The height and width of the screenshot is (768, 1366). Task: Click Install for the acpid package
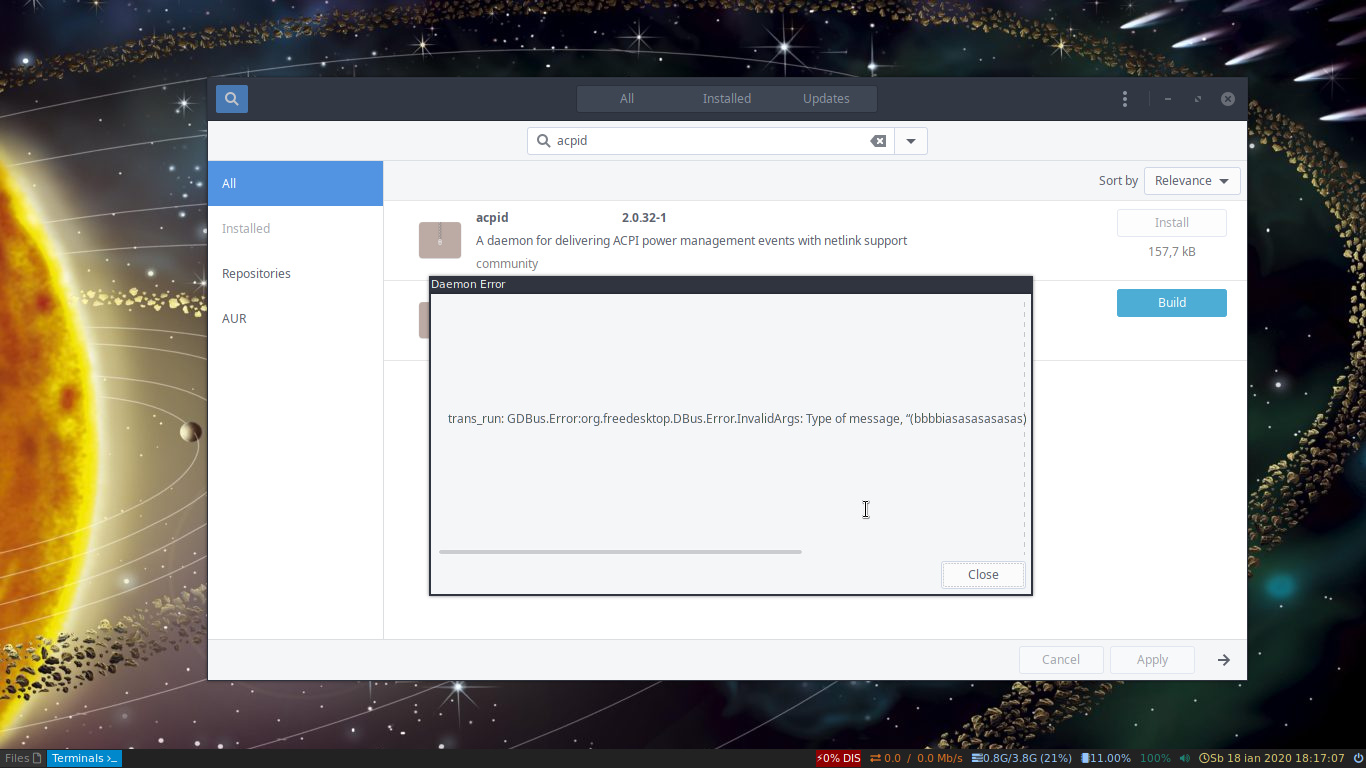[x=1171, y=223]
